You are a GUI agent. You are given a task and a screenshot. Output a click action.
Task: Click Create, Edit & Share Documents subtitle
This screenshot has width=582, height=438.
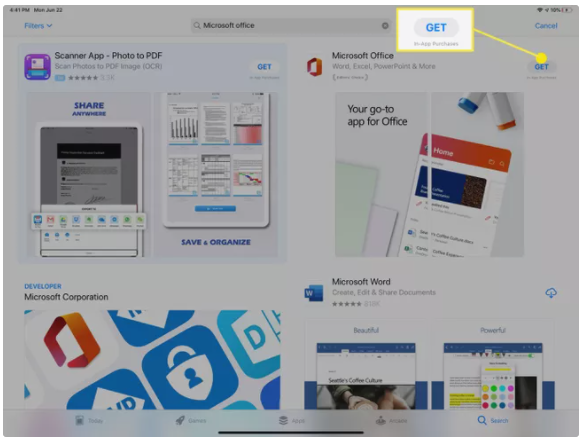tap(383, 292)
